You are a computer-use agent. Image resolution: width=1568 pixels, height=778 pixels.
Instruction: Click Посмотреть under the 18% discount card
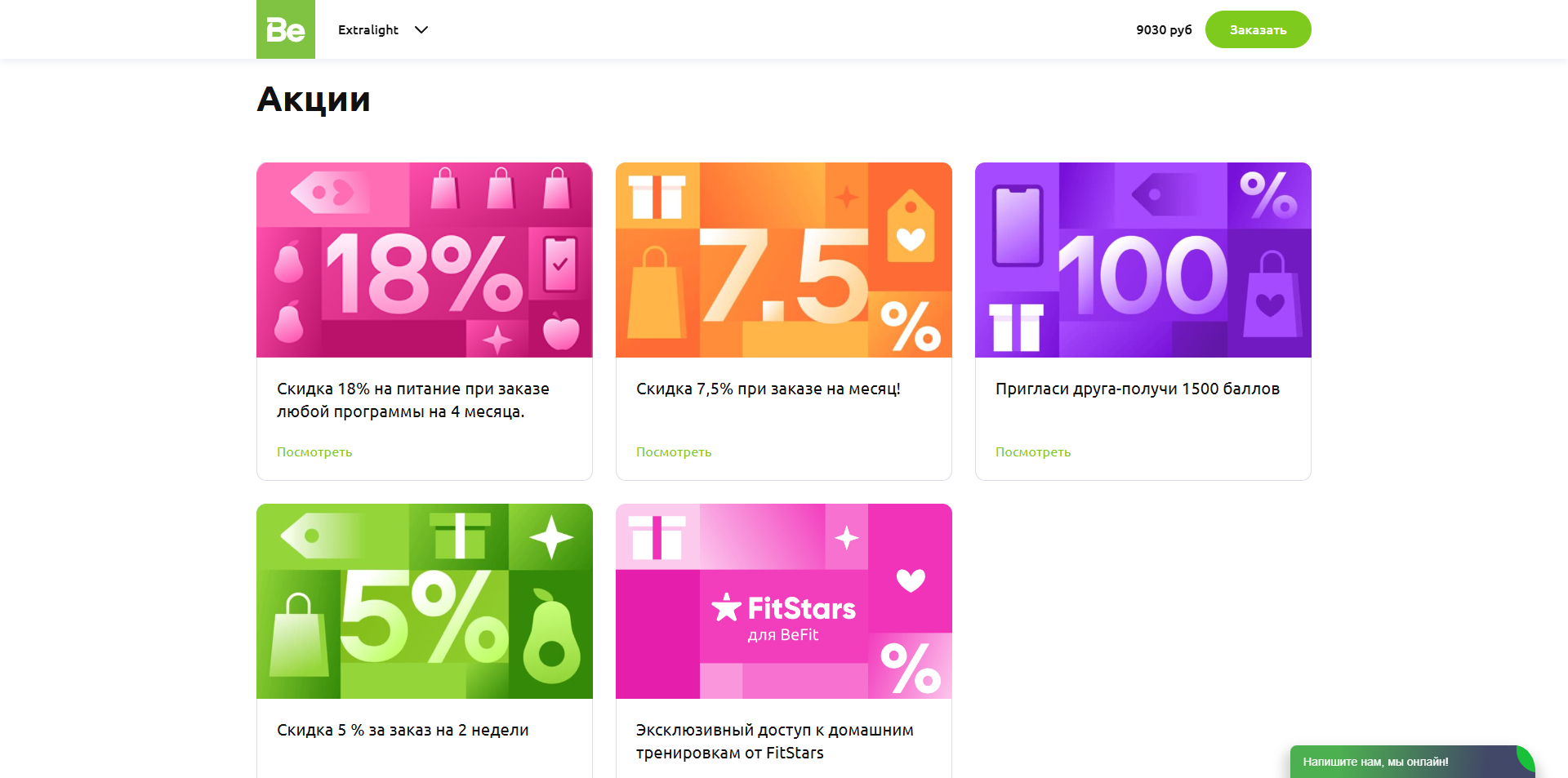(314, 452)
